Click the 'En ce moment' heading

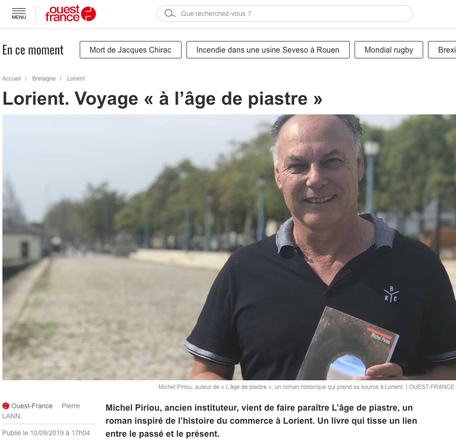click(33, 50)
